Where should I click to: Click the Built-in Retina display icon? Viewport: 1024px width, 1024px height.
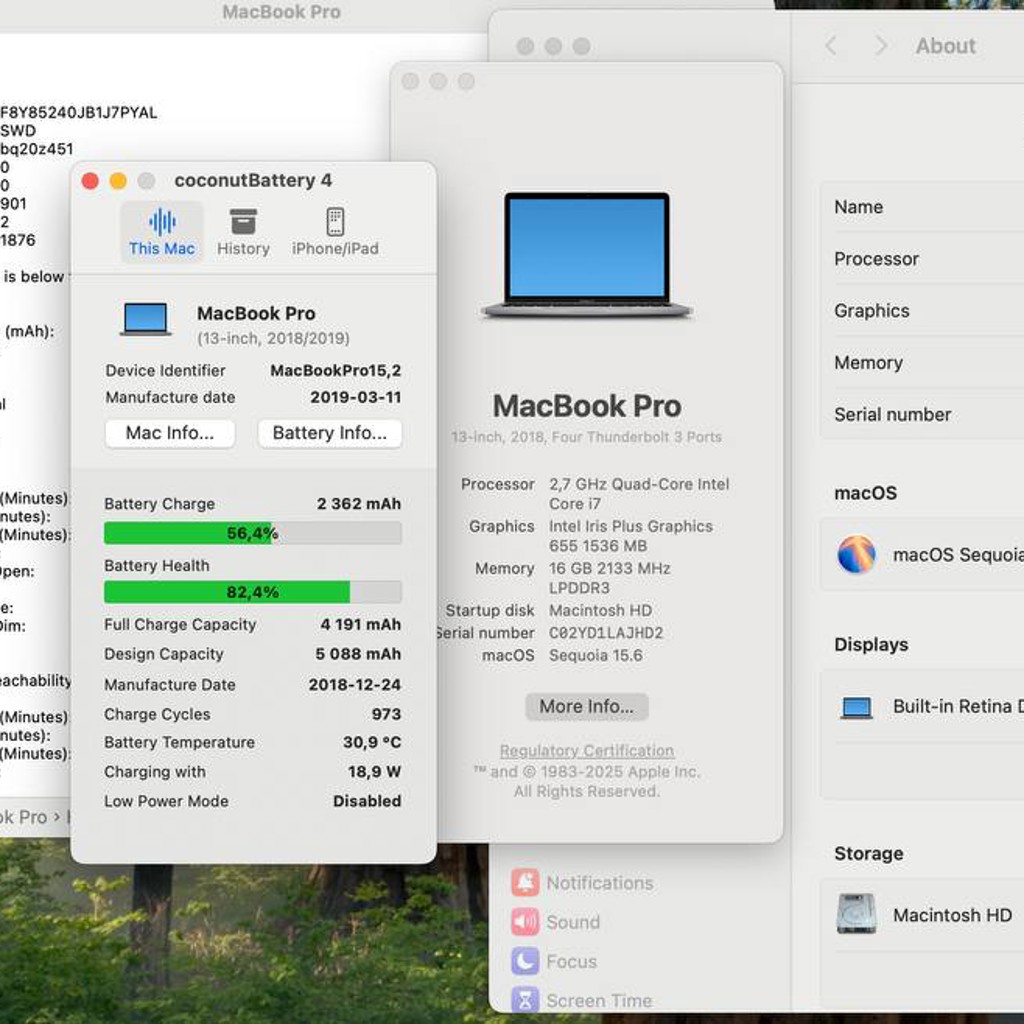856,707
